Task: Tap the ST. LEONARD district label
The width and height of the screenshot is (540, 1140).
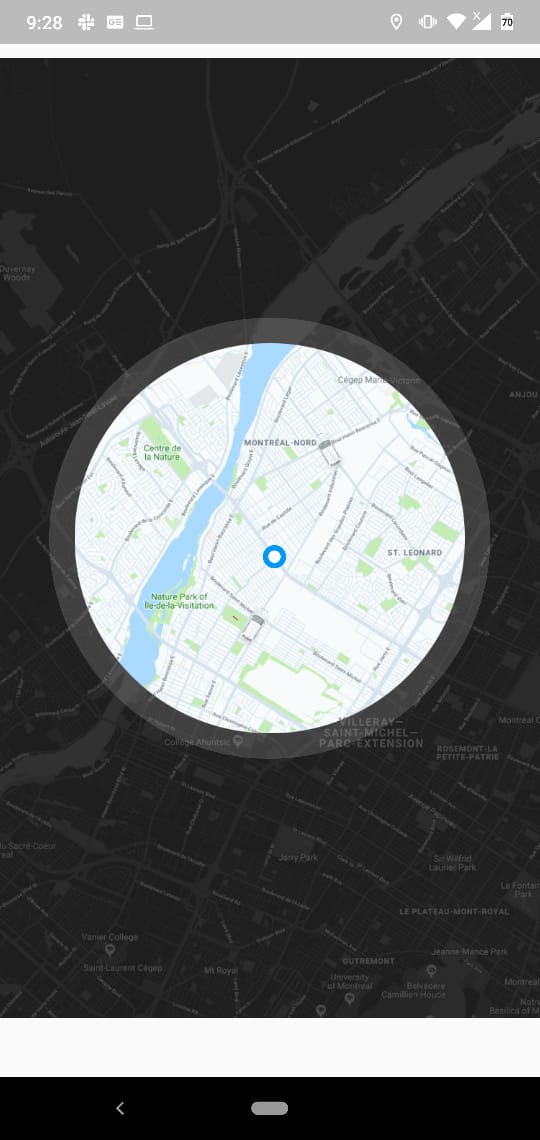Action: click(x=414, y=553)
